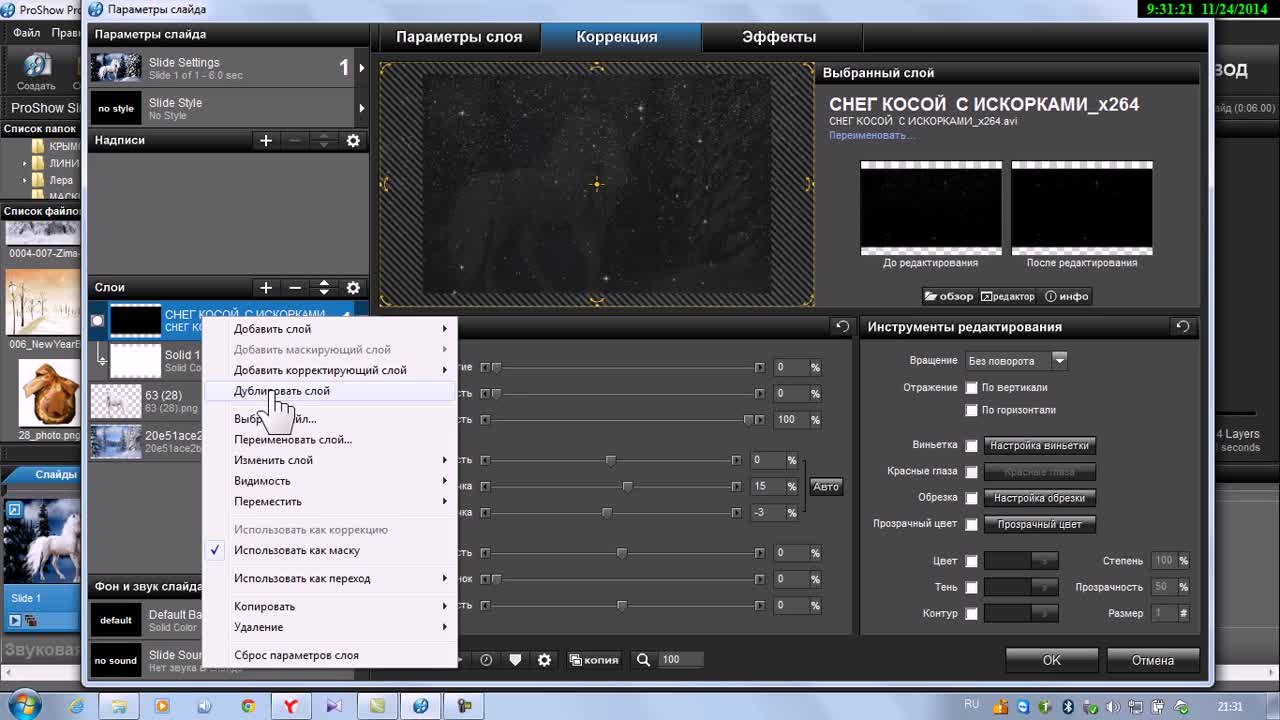
Task: Click the magnifier zoom icon
Action: pos(644,660)
